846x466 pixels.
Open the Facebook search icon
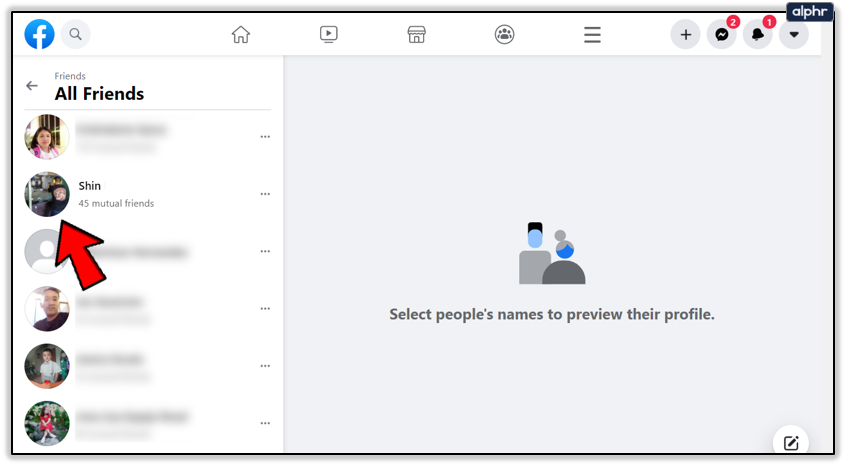76,35
